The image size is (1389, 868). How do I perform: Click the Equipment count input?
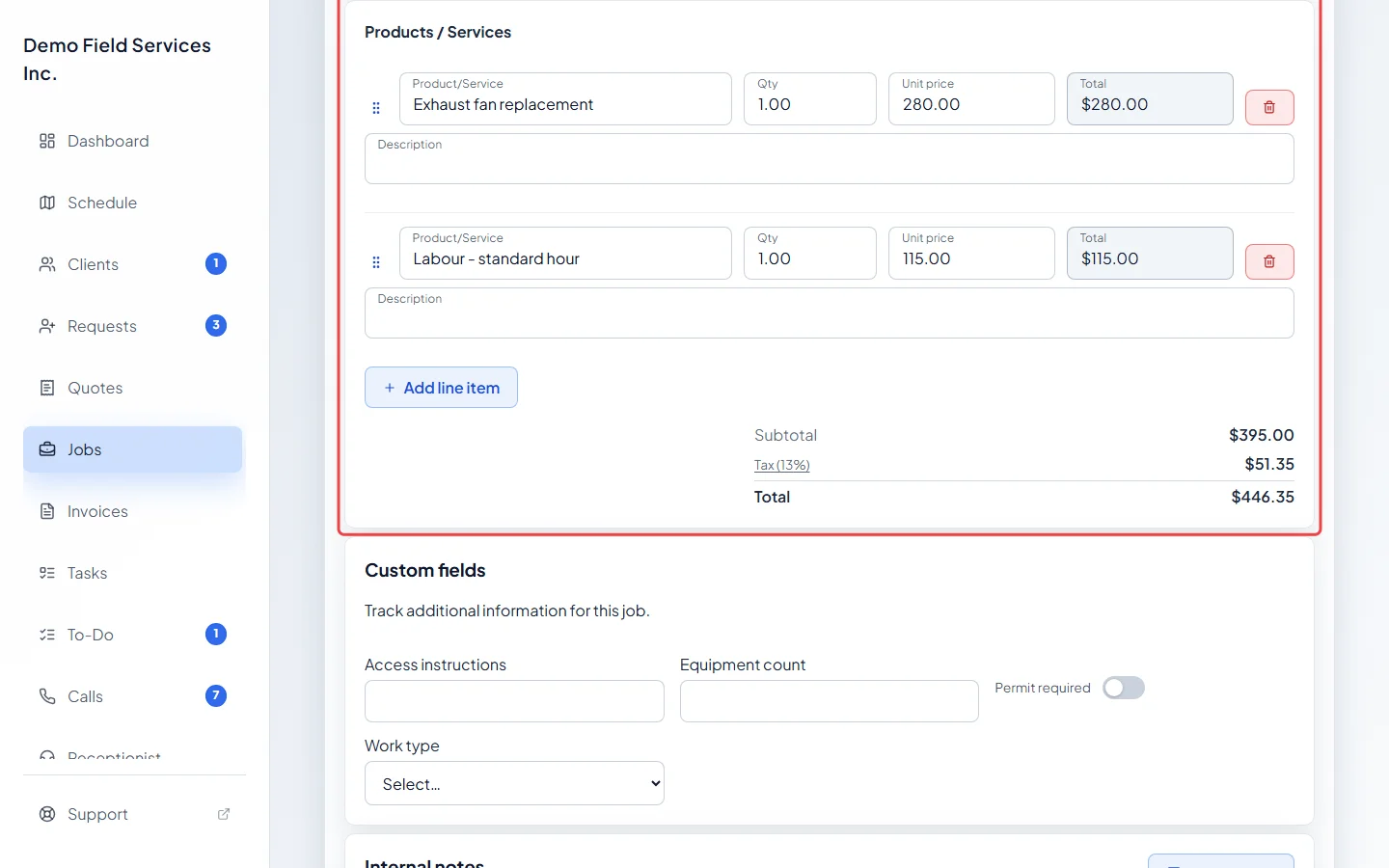pyautogui.click(x=830, y=701)
